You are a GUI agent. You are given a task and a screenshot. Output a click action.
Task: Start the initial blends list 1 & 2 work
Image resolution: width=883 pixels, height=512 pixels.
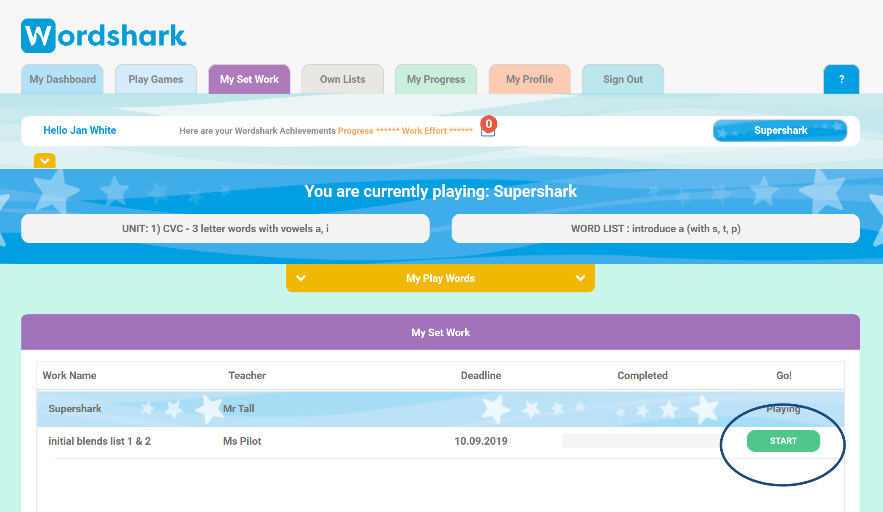783,441
